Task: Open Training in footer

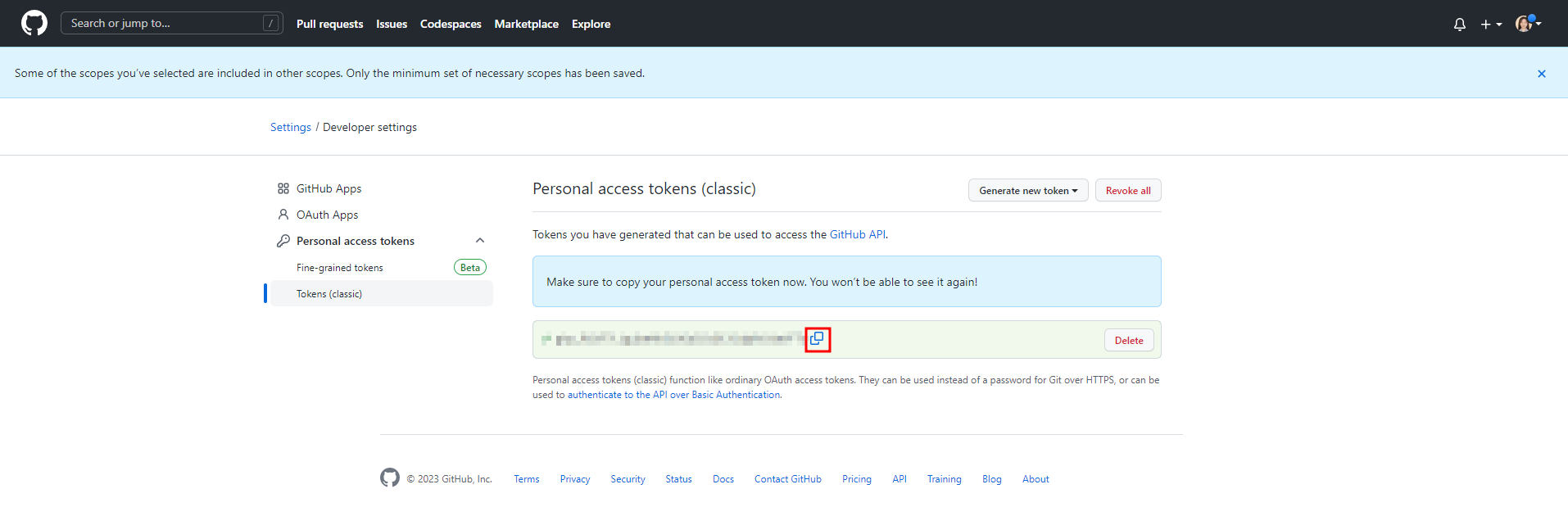Action: [x=945, y=479]
